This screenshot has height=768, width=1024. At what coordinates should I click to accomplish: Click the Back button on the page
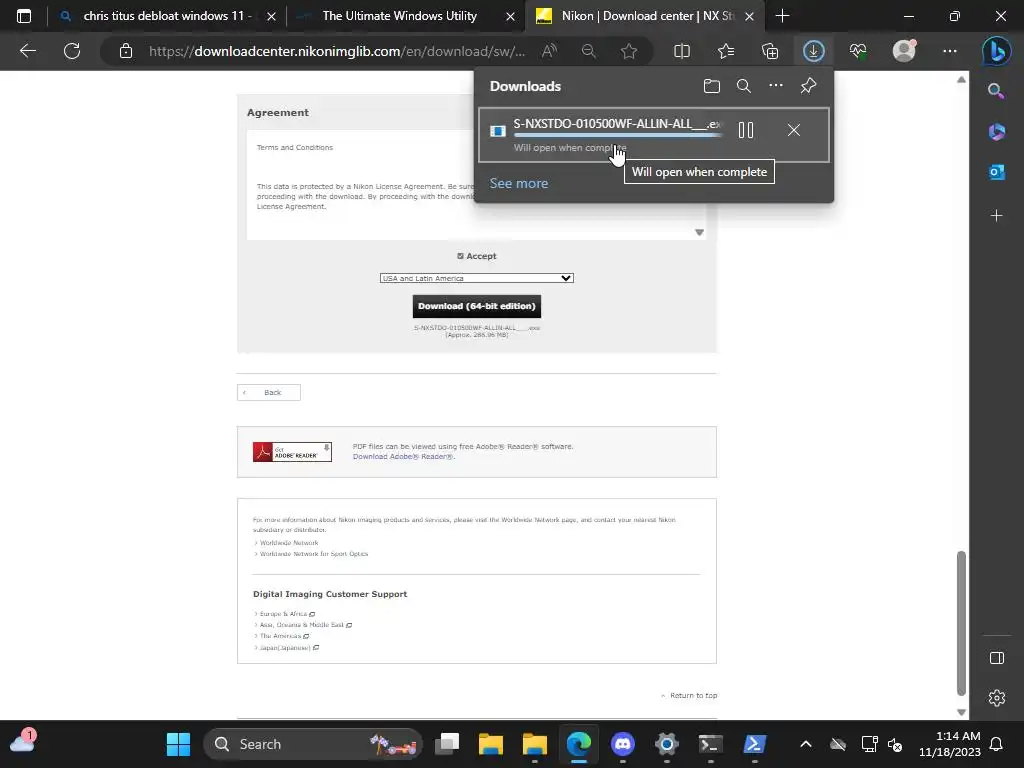[x=268, y=392]
